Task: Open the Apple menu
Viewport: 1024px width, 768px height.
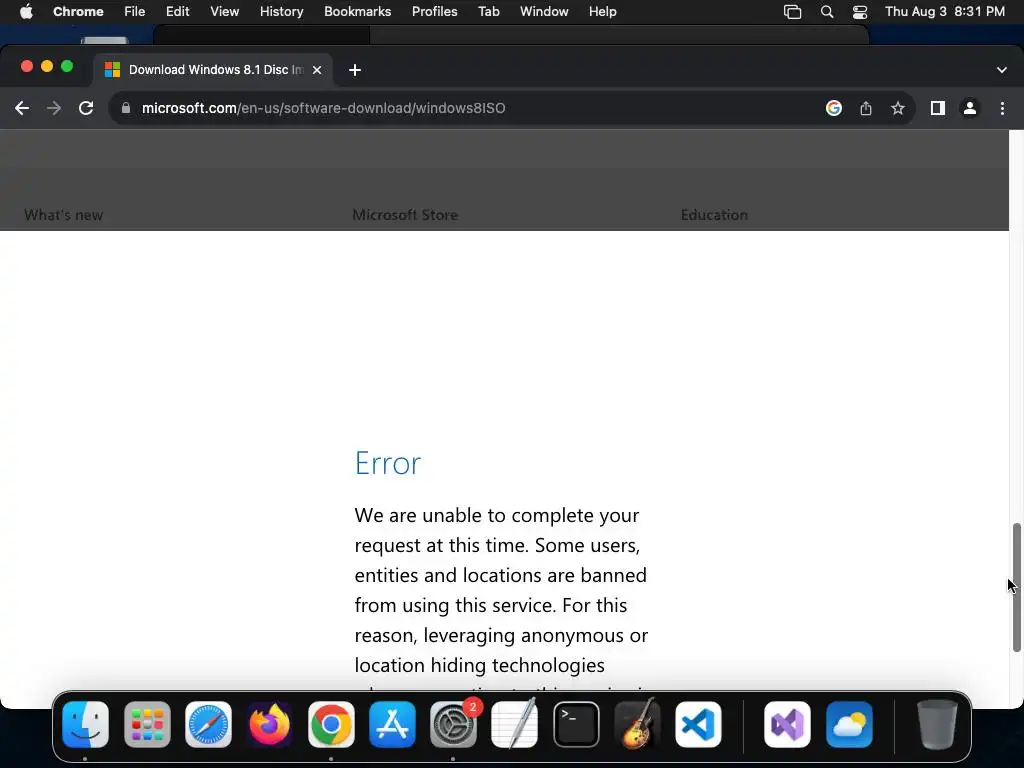Action: [26, 11]
